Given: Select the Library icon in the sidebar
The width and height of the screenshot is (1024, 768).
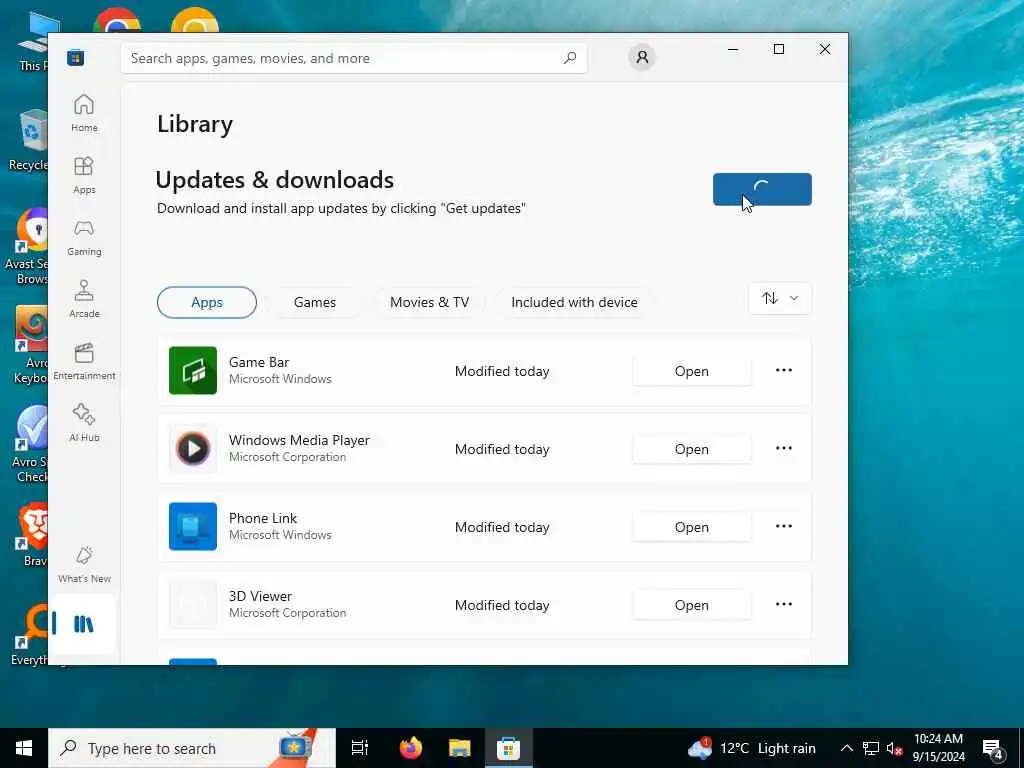Looking at the screenshot, I should point(84,624).
